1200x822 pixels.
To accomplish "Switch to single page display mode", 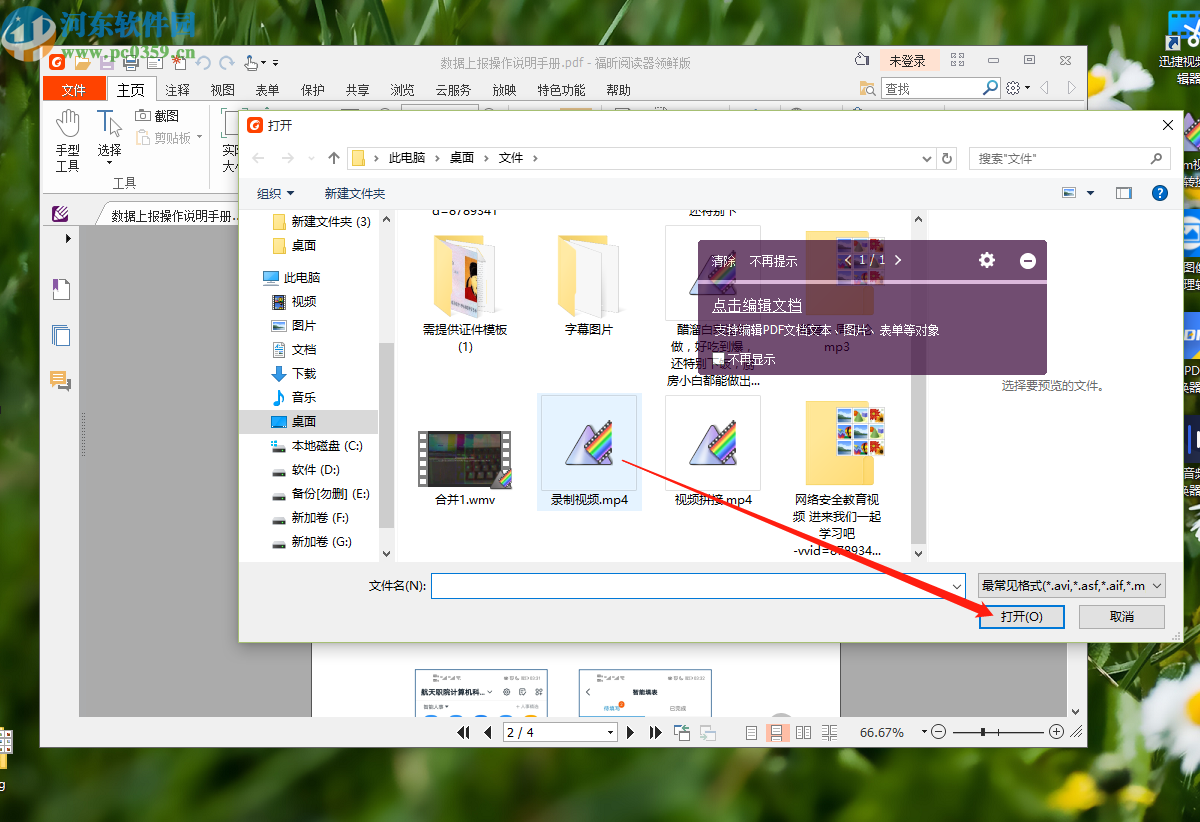I will click(x=751, y=732).
